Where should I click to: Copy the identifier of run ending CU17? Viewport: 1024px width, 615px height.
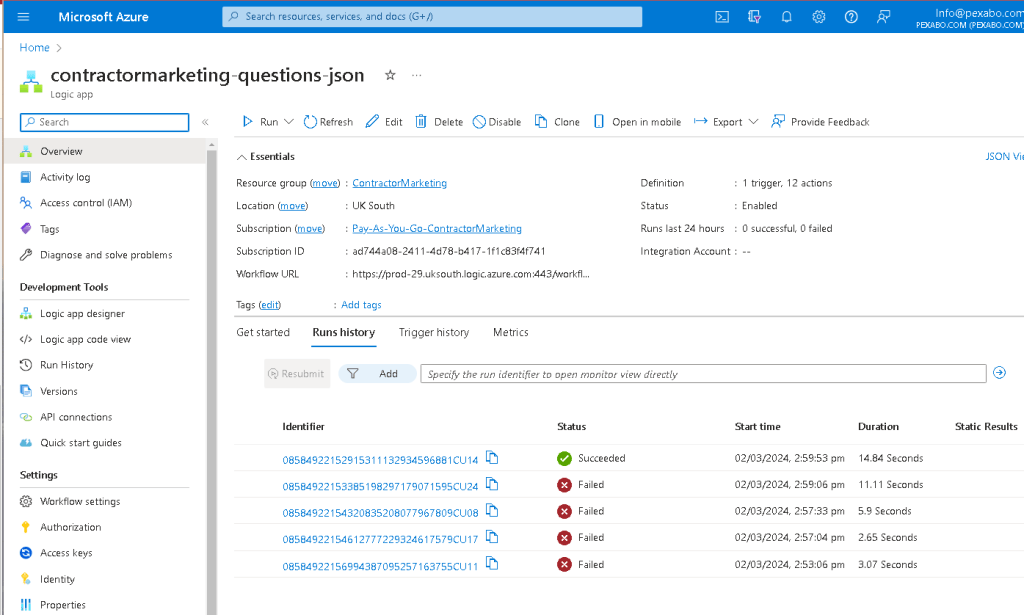tap(492, 537)
